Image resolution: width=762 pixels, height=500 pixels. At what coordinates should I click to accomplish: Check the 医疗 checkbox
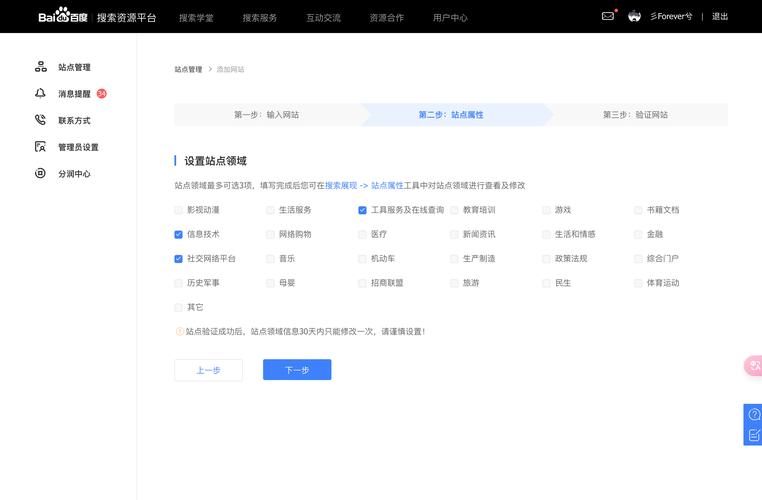point(362,234)
